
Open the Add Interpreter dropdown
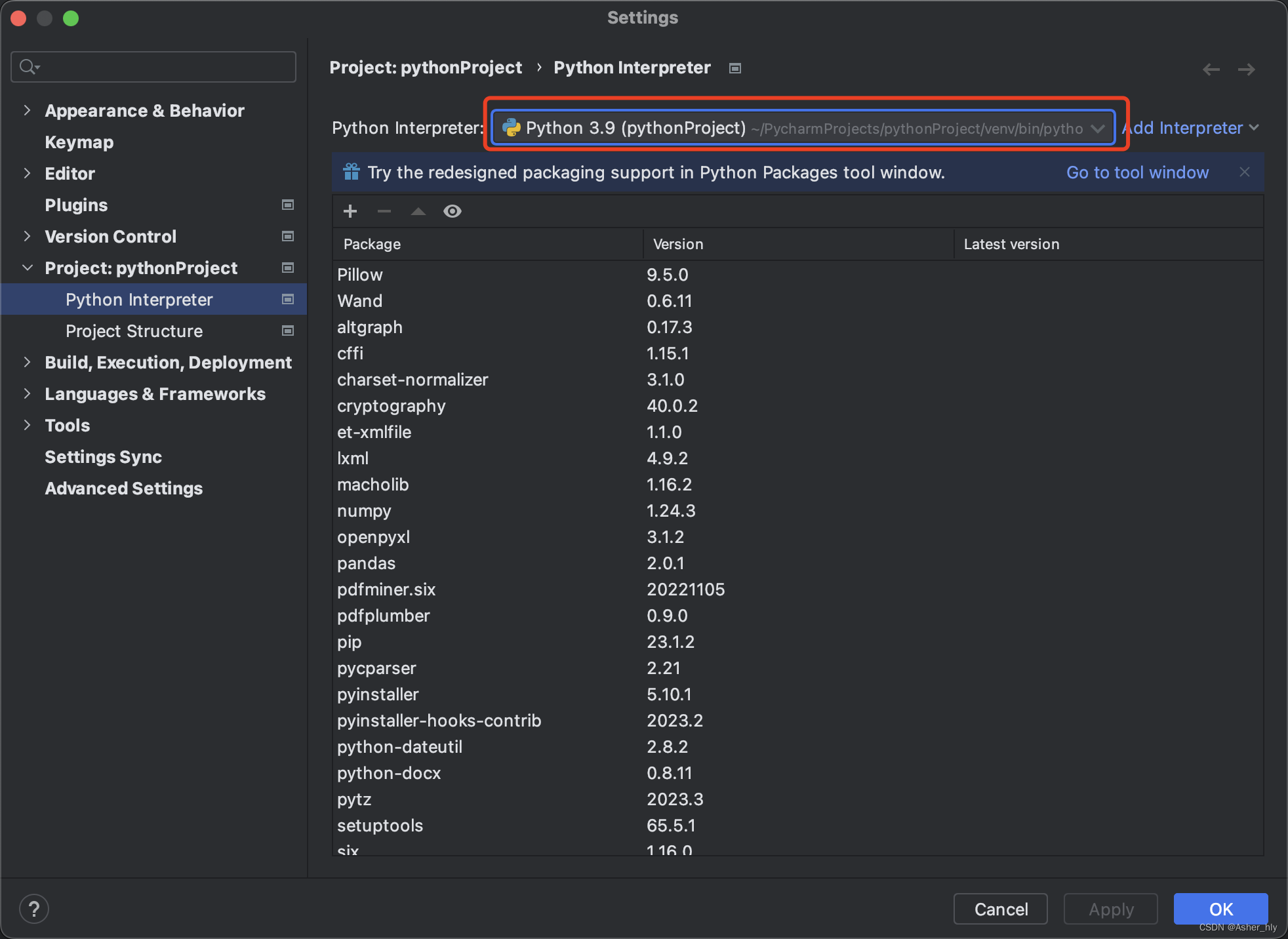point(1191,128)
